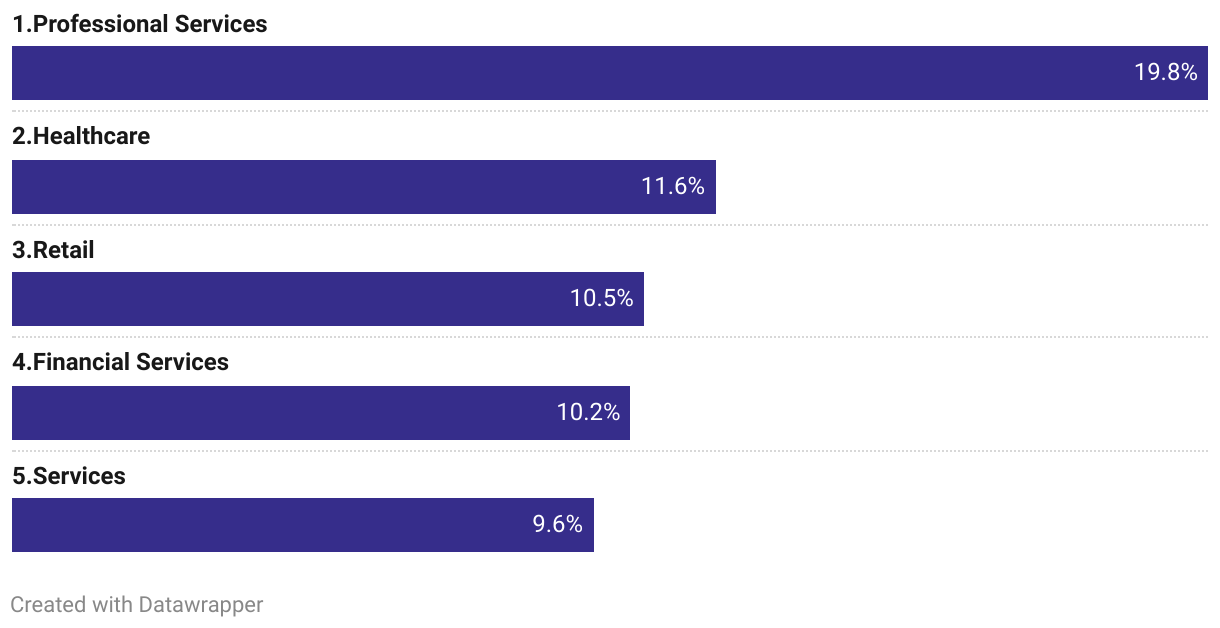The image size is (1220, 628).
Task: Click the "4.Financial Services" heading
Action: pyautogui.click(x=120, y=362)
